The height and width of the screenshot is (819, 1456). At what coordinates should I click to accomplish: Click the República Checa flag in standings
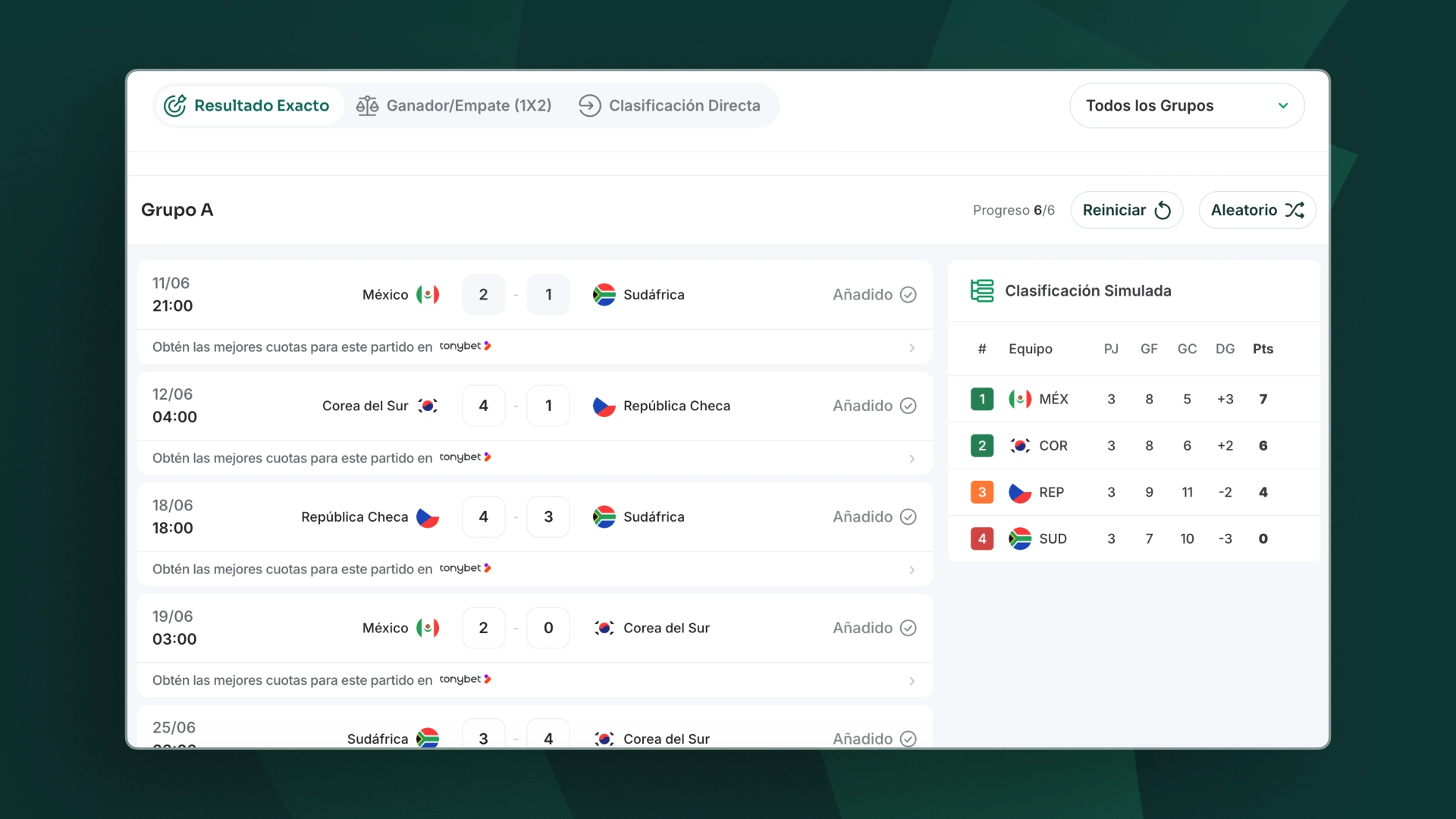[1020, 492]
